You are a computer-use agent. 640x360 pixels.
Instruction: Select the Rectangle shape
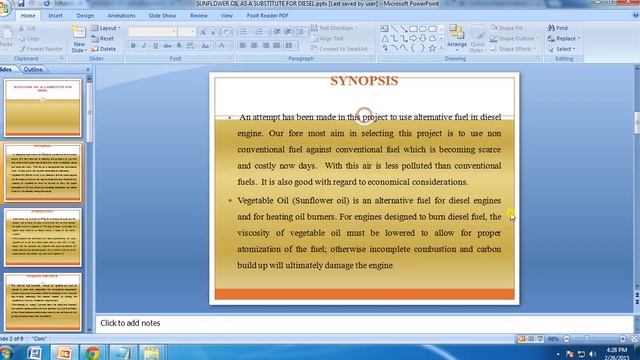coord(413,29)
